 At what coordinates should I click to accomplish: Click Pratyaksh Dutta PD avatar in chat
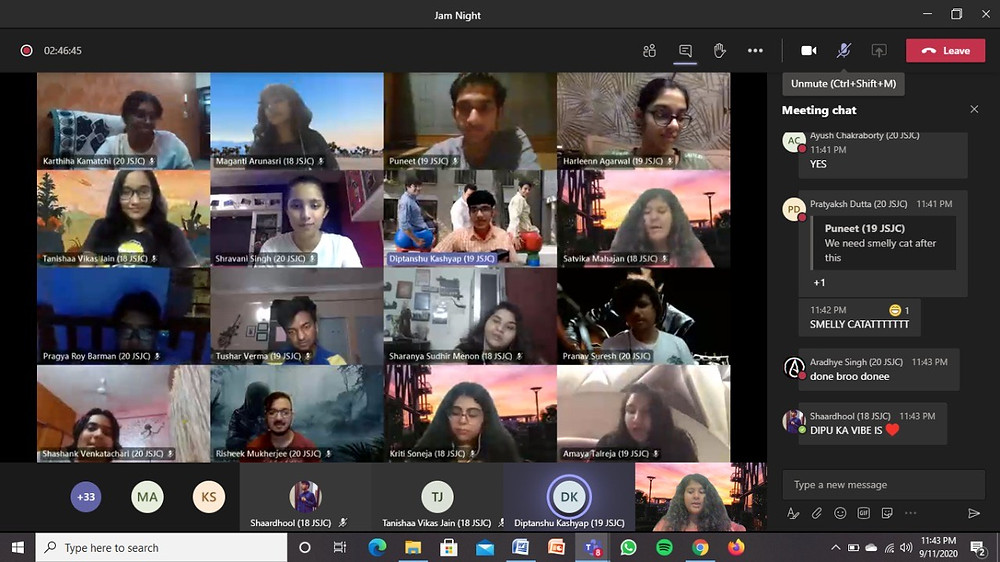(794, 209)
